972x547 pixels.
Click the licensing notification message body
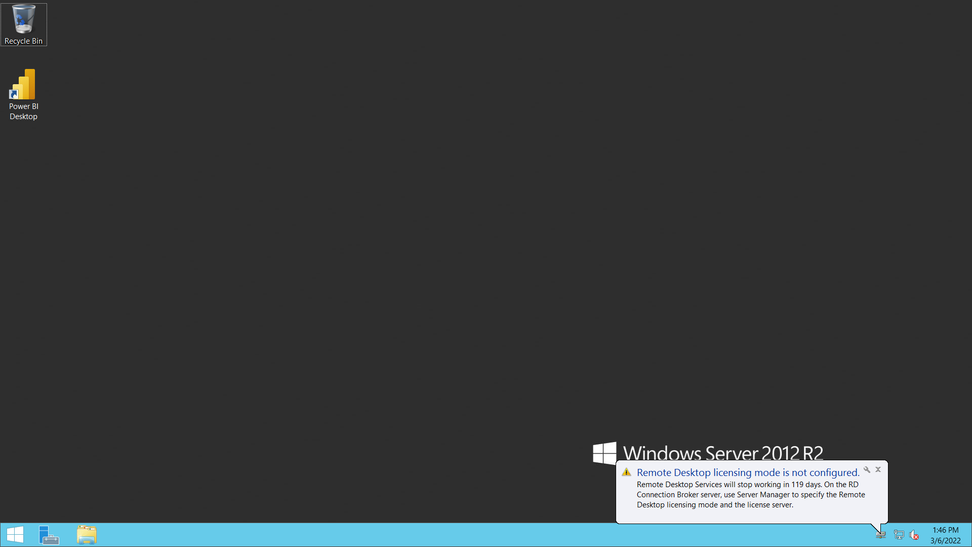751,495
